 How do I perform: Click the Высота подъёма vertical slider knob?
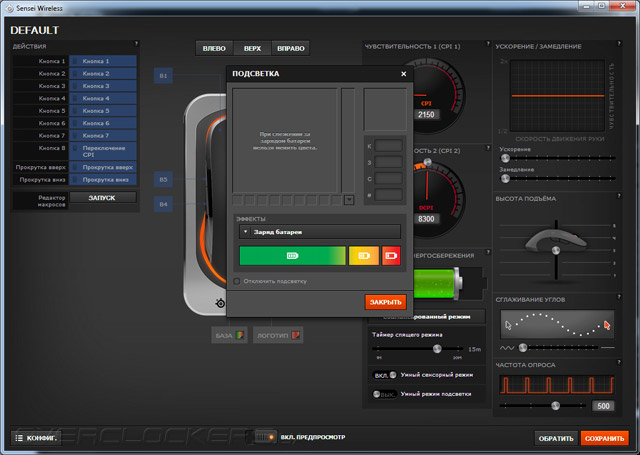pos(556,251)
